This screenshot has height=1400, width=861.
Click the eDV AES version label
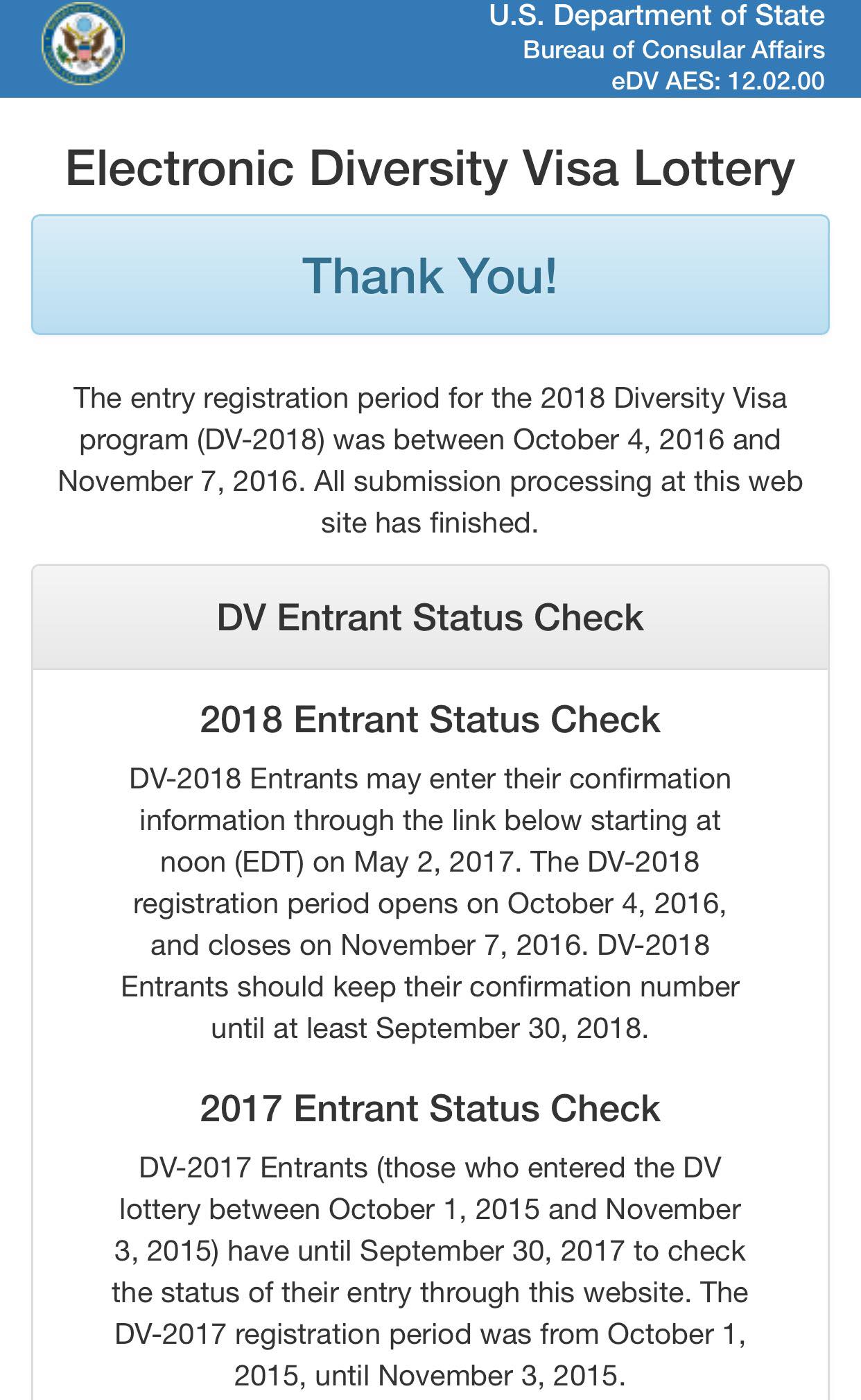718,81
